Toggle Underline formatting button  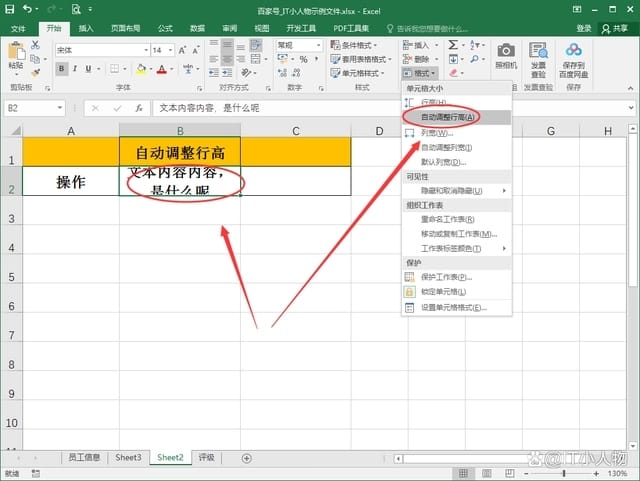(x=88, y=69)
